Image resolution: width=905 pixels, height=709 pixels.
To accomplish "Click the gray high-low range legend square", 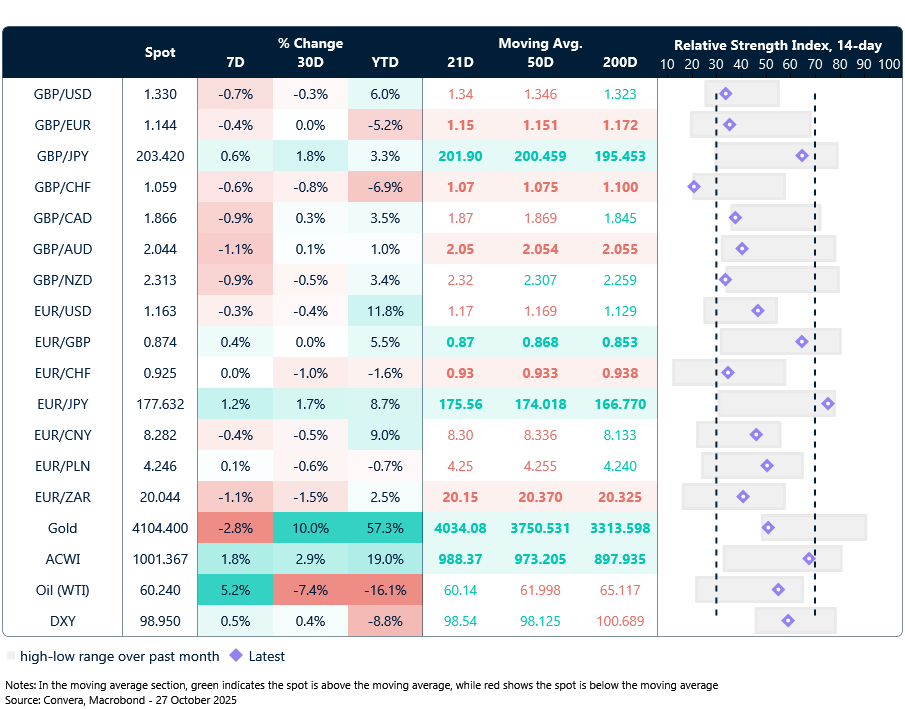I will coord(11,657).
